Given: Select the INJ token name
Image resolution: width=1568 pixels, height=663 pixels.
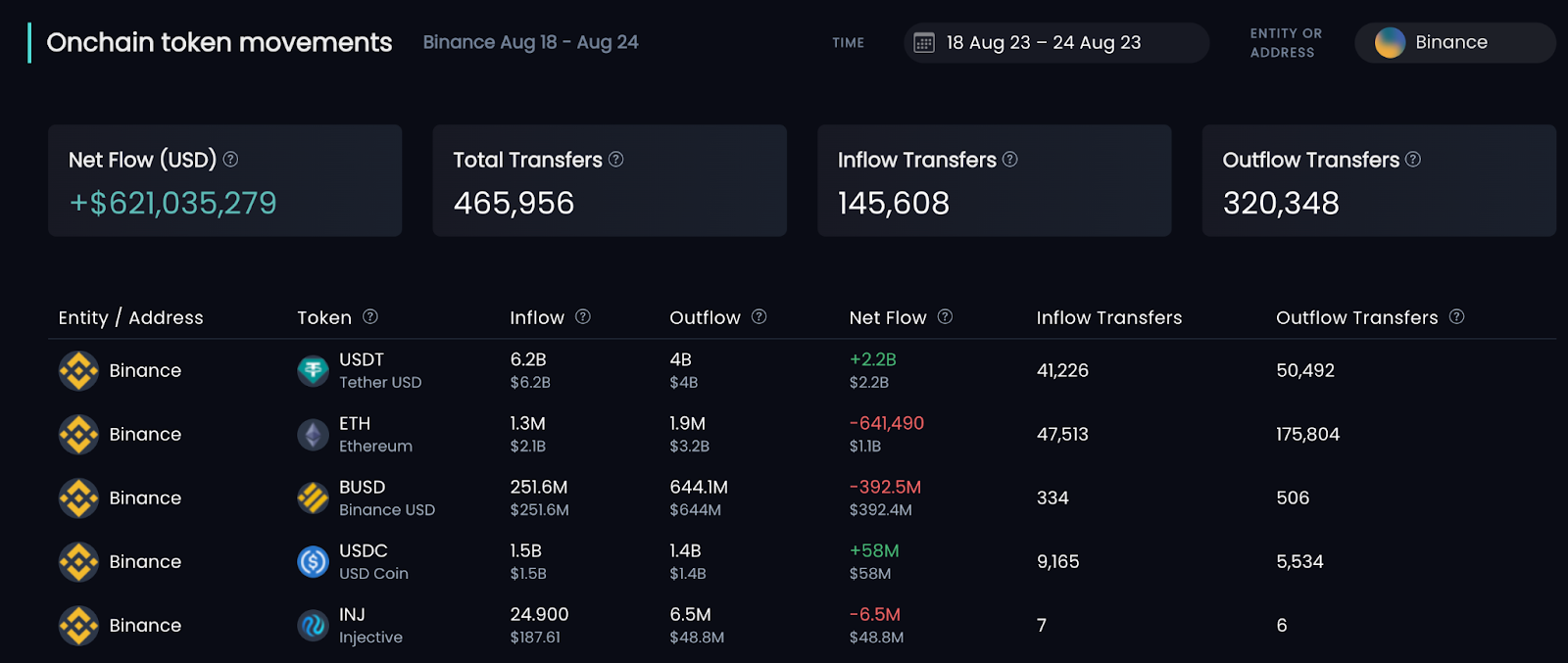Looking at the screenshot, I should [352, 614].
